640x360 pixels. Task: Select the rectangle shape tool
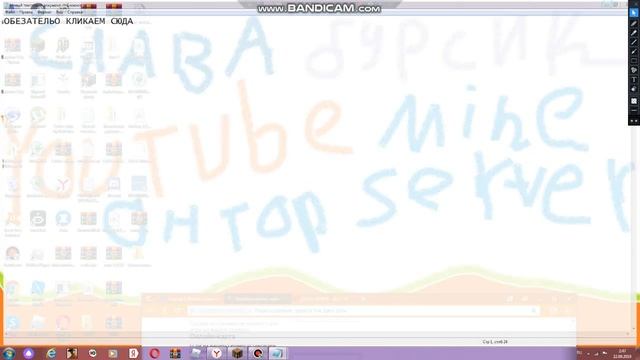coord(634,61)
